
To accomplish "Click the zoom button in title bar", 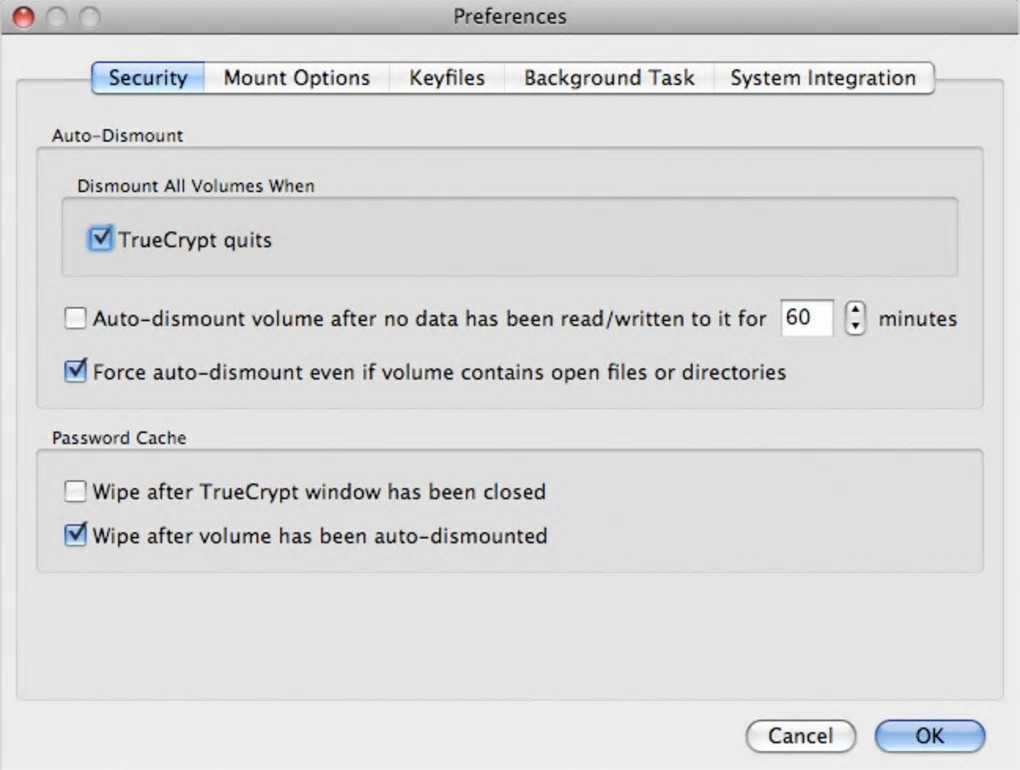I will point(90,17).
